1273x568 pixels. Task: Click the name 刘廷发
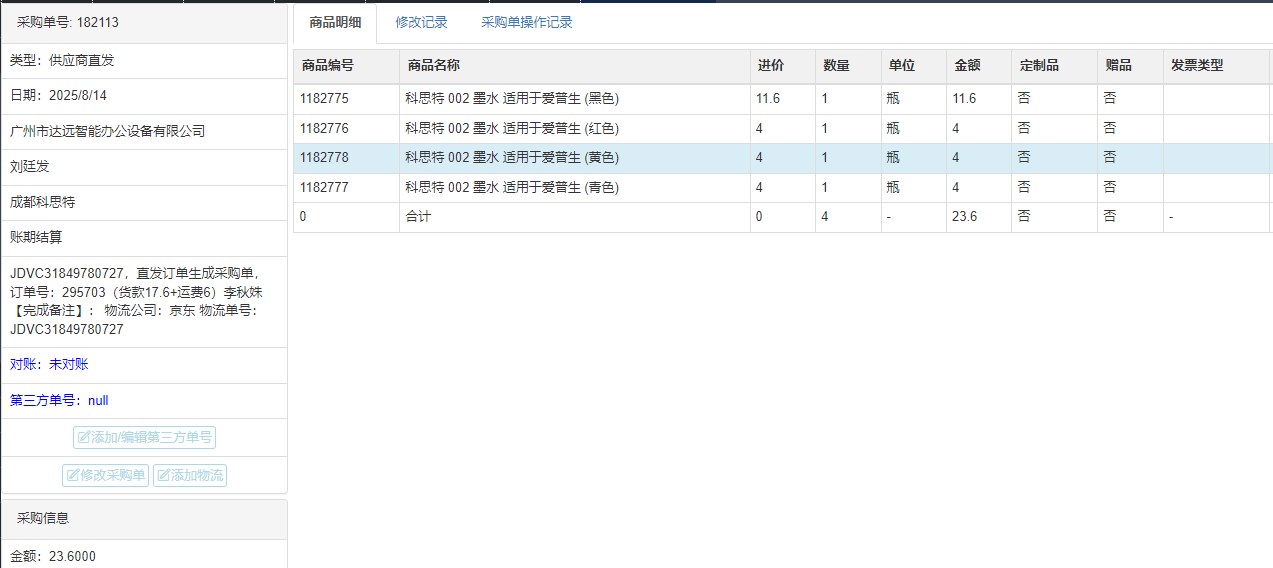tap(30, 167)
